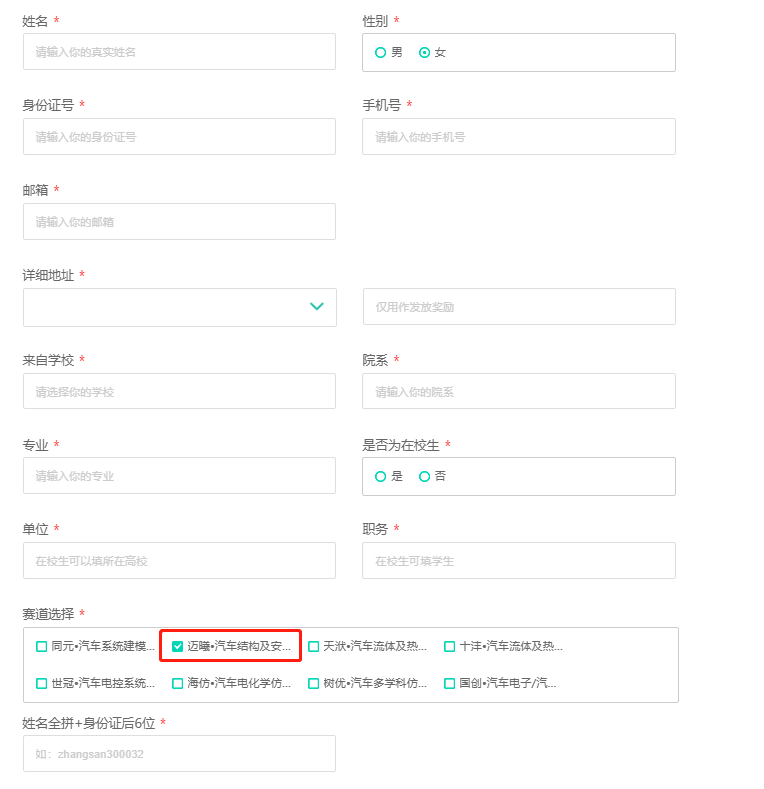
Task: Click the 手机号 input field
Action: click(519, 136)
